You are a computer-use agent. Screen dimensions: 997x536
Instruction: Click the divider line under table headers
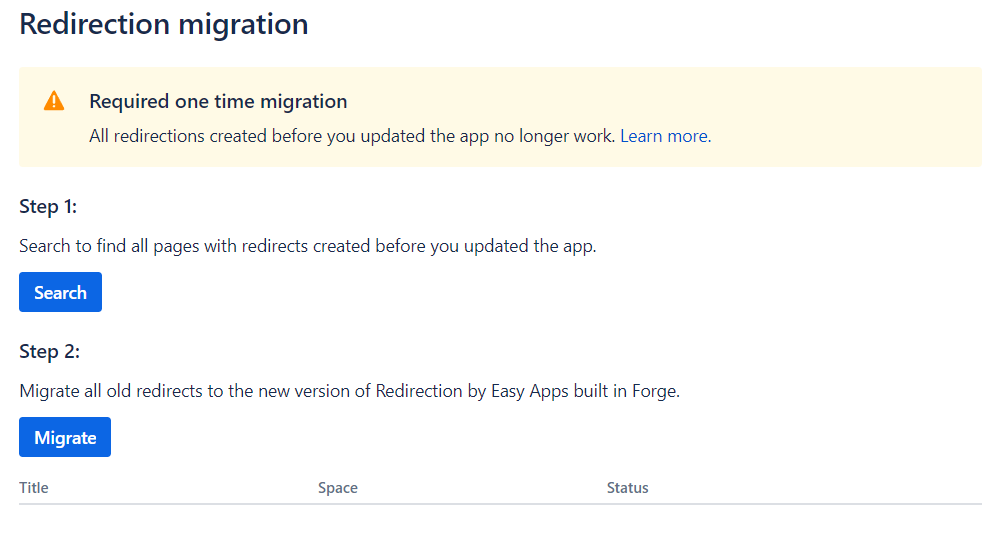(500, 504)
